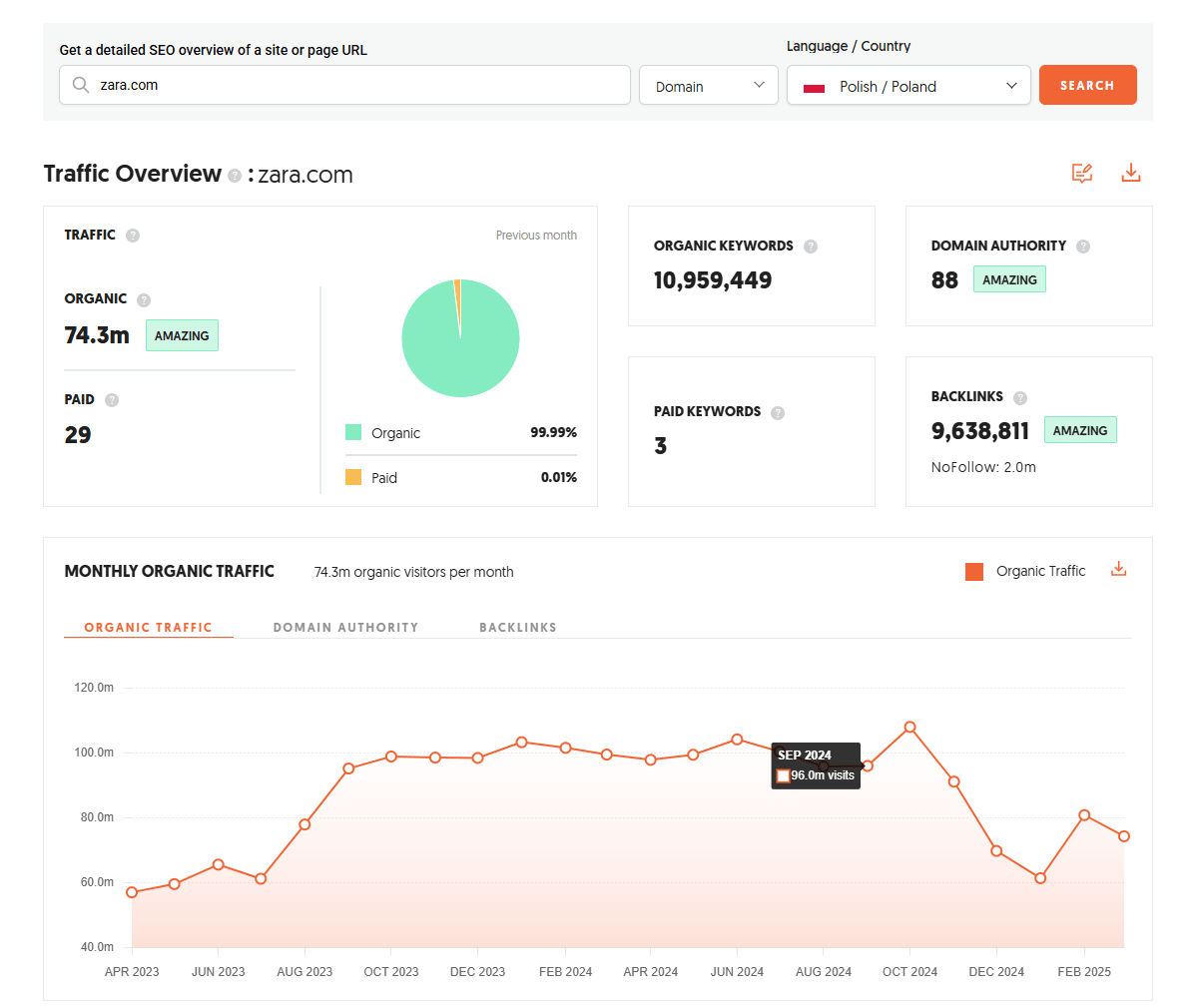Click the 120.0m y-axis label
The height and width of the screenshot is (1008, 1198).
click(94, 688)
